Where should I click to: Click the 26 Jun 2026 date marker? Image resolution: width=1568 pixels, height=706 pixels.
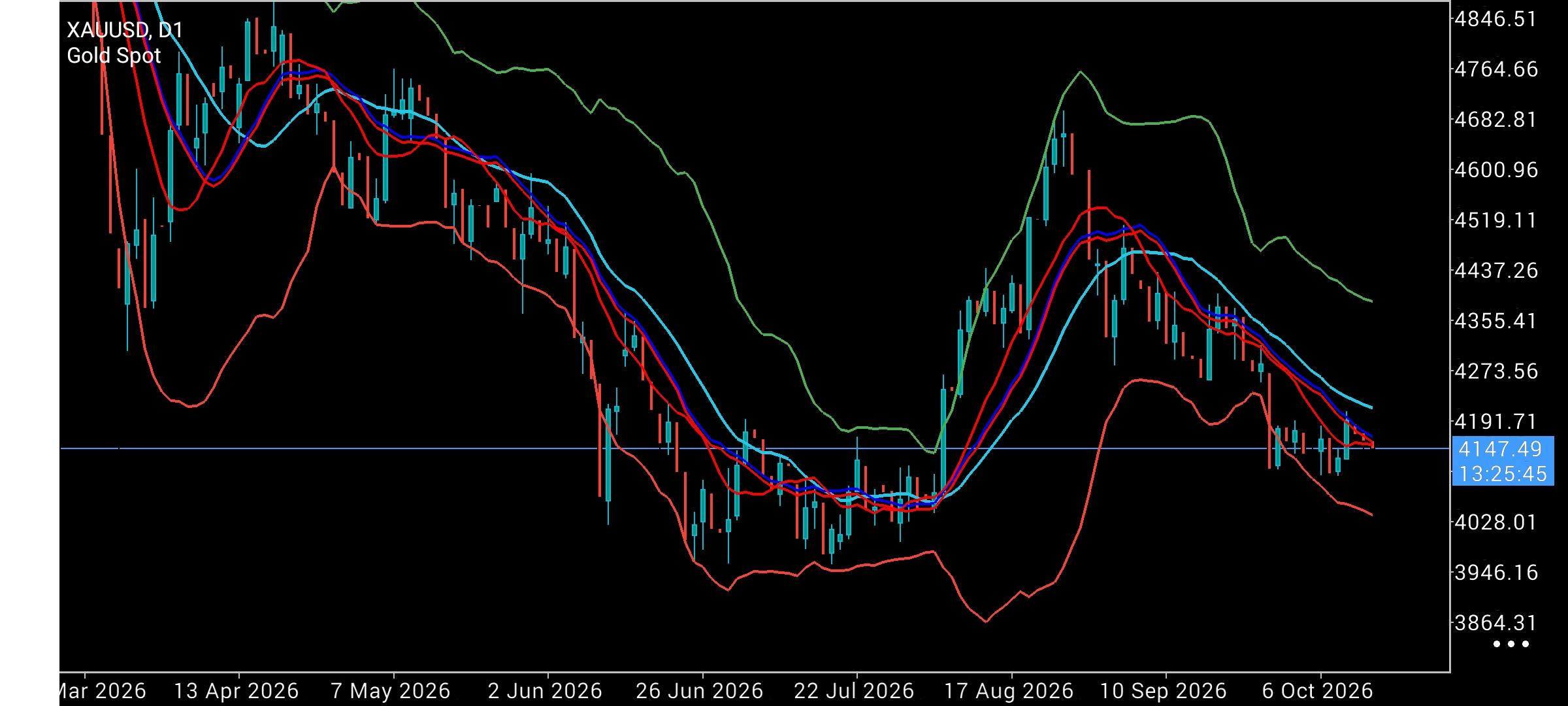699,691
